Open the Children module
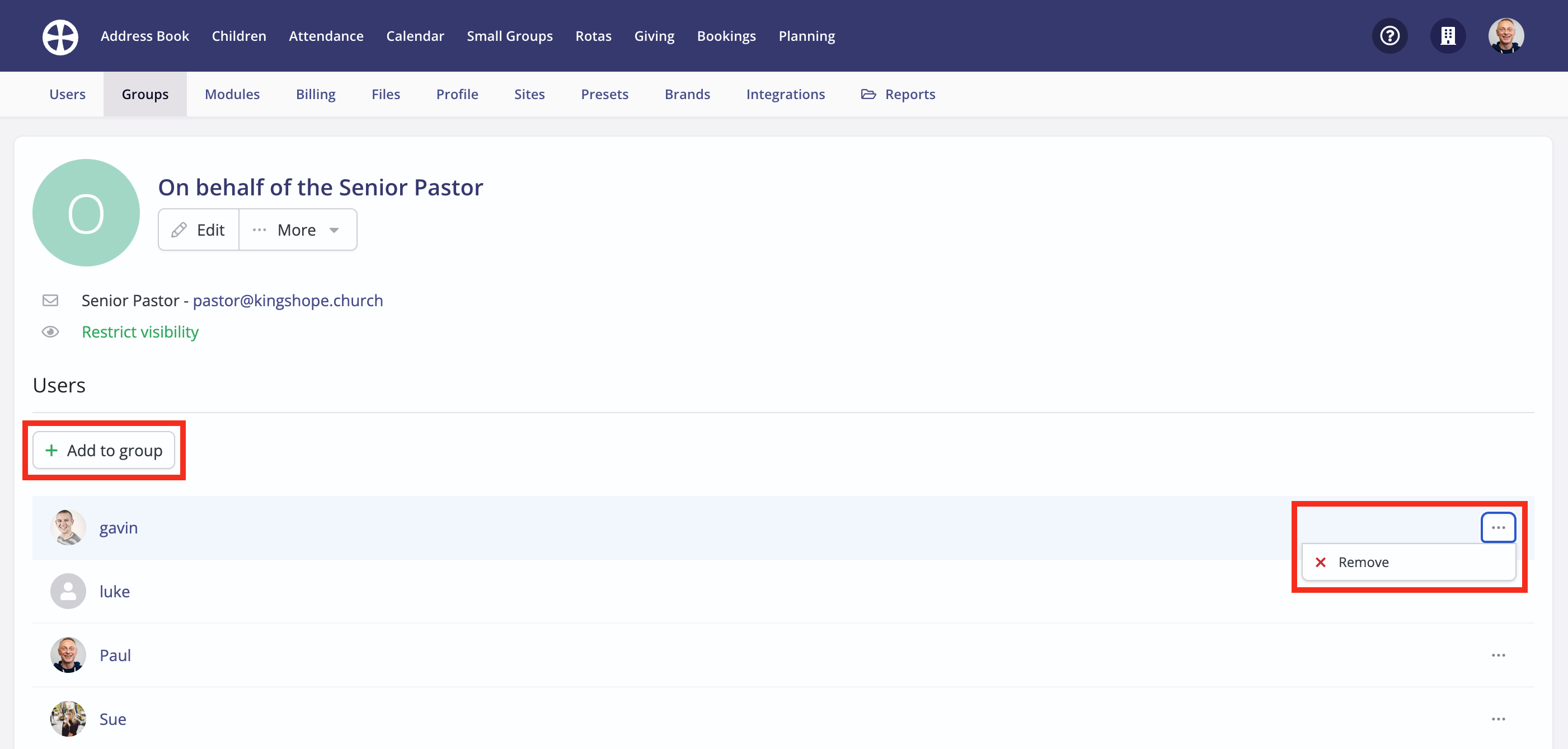The height and width of the screenshot is (749, 1568). 239,36
